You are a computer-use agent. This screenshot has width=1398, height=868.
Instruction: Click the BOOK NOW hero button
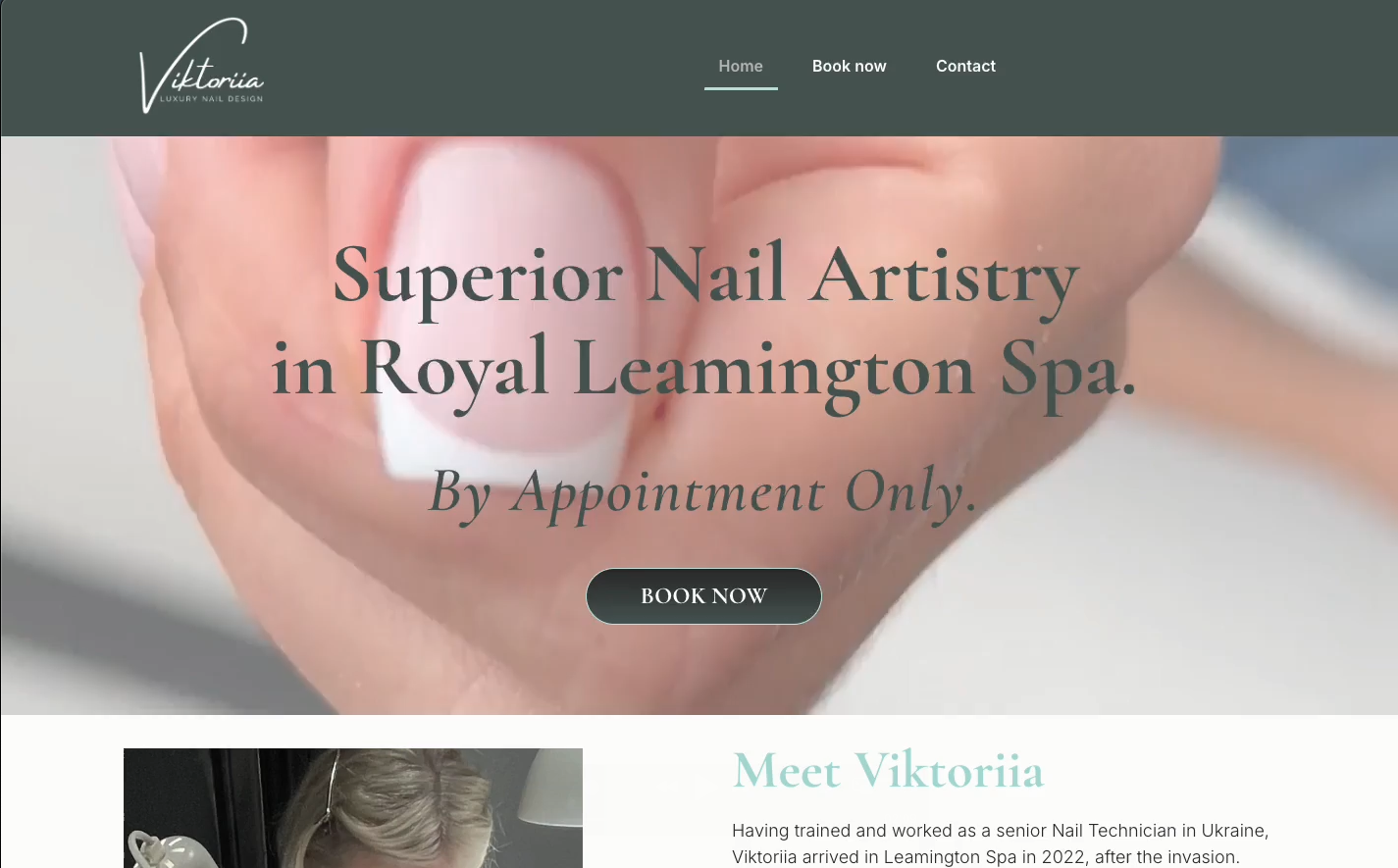[703, 596]
